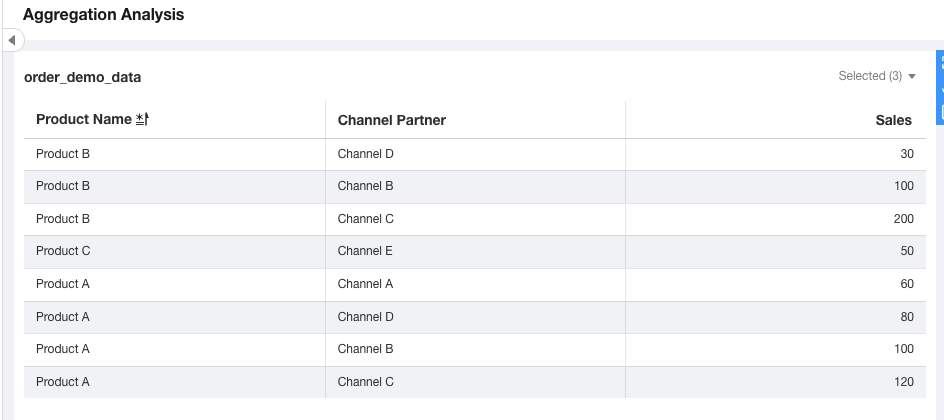Select the Product C cell
Image resolution: width=944 pixels, height=420 pixels.
[63, 251]
